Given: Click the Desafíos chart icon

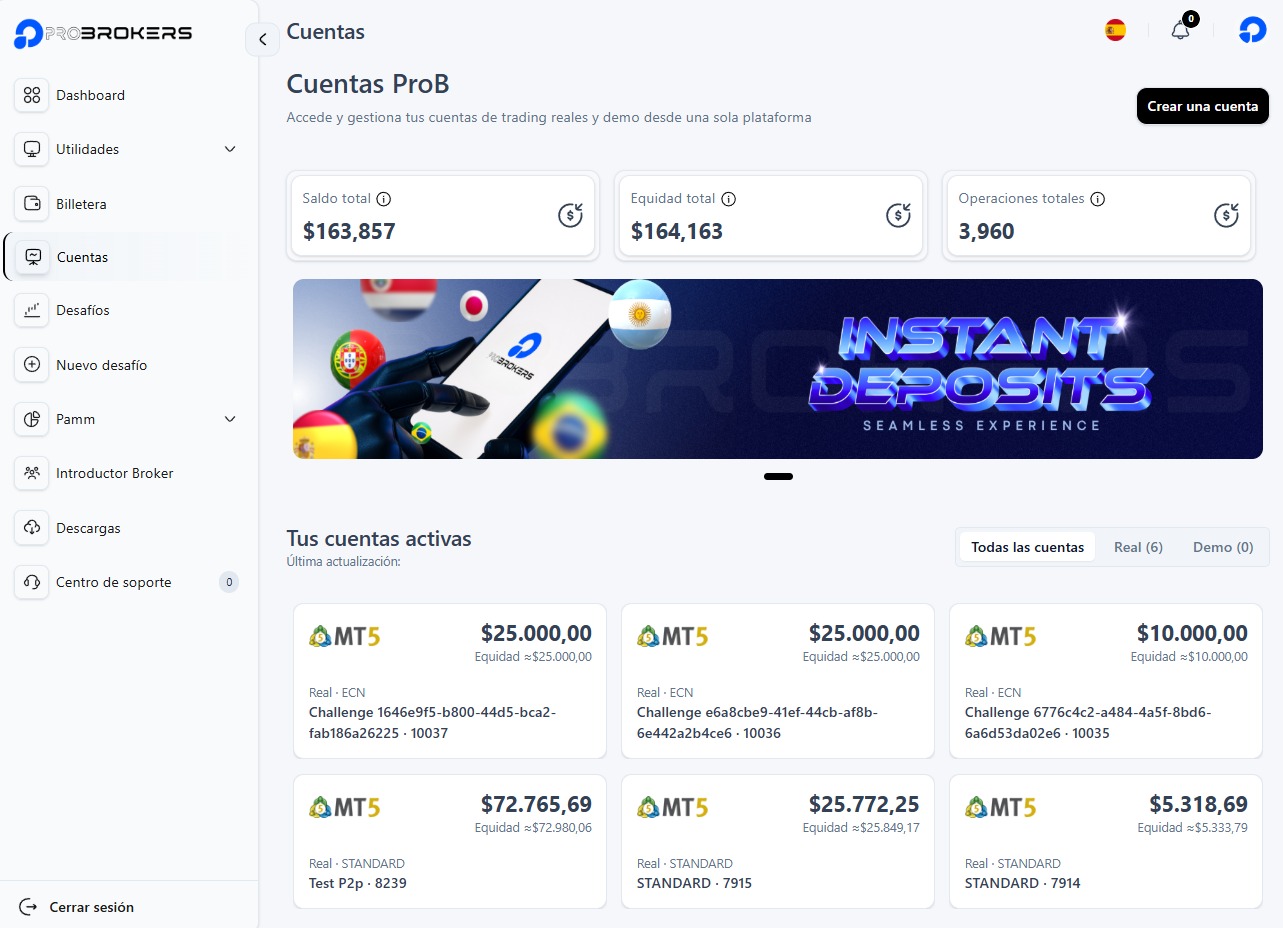Looking at the screenshot, I should (x=32, y=310).
